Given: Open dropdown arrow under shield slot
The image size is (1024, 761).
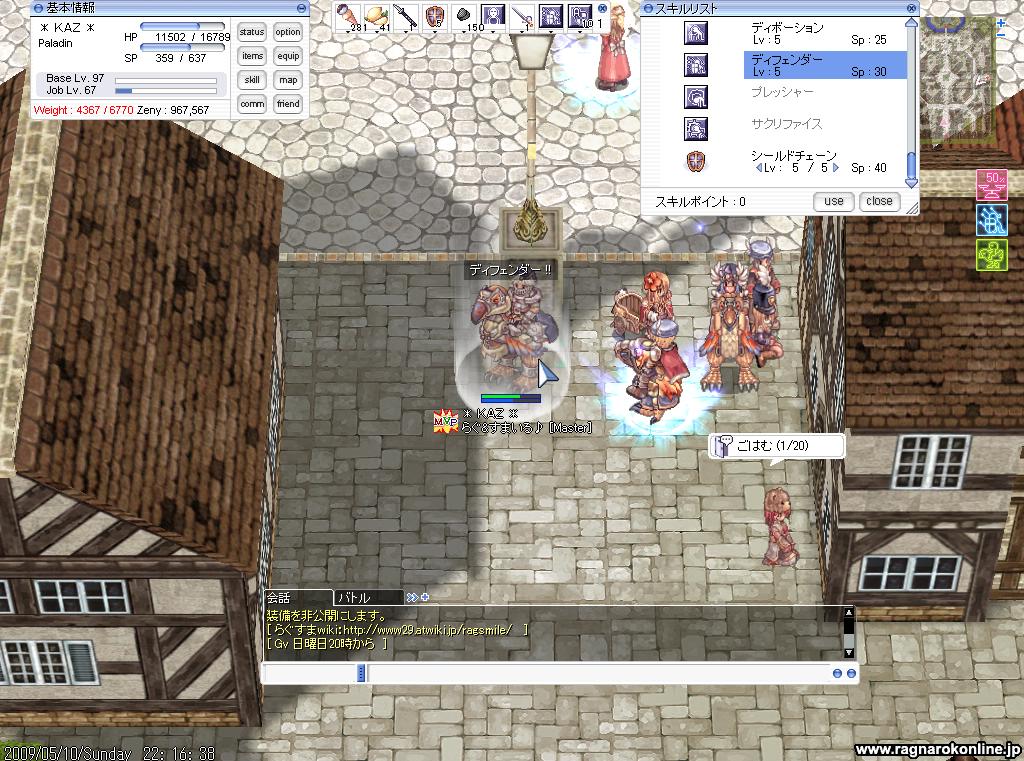Looking at the screenshot, I should pyautogui.click(x=435, y=30).
